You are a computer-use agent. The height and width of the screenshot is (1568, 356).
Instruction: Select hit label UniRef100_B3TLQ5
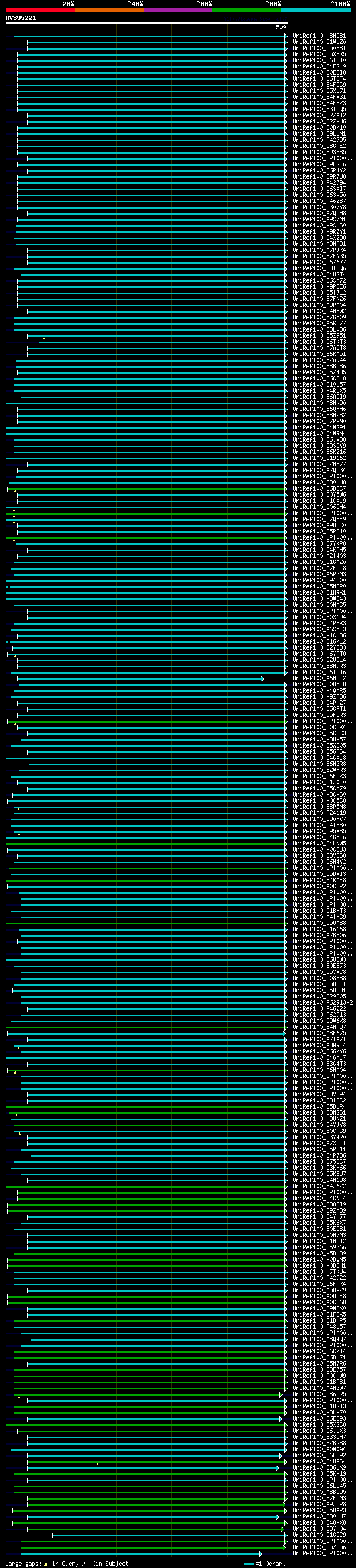(319, 110)
